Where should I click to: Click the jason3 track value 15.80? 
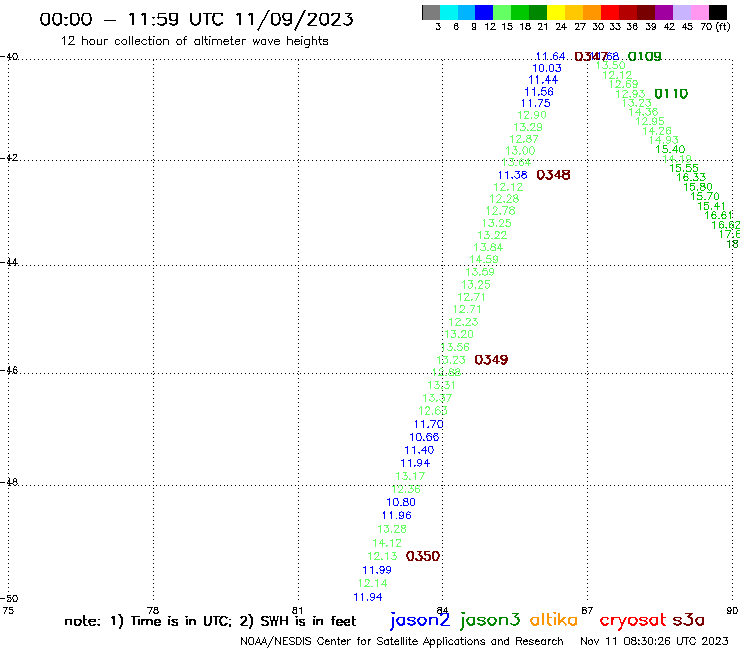pos(698,187)
